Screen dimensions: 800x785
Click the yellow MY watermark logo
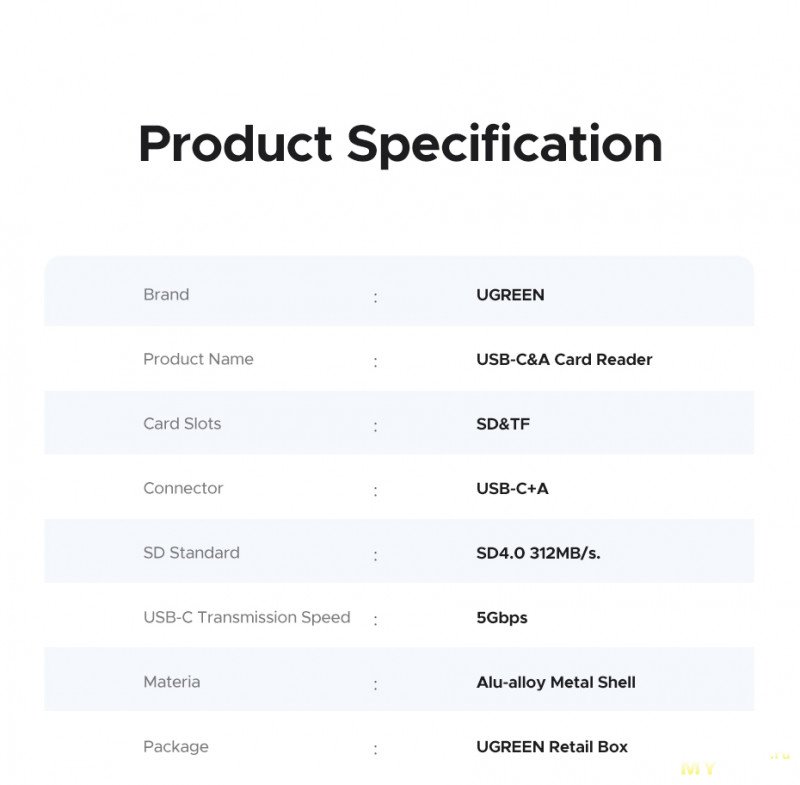tap(698, 768)
